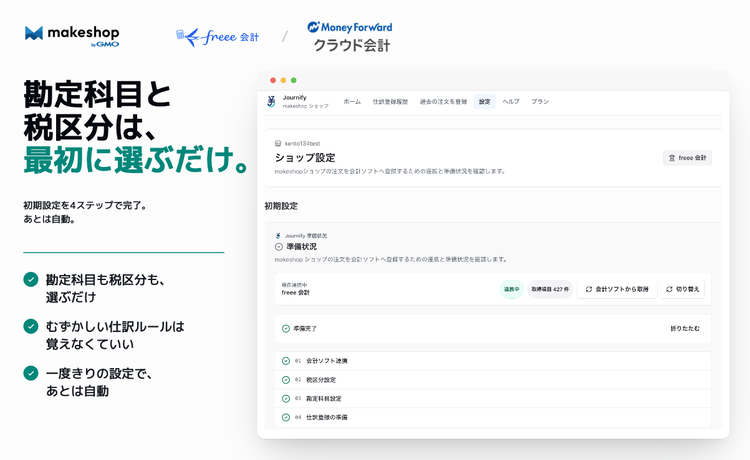
Task: Click the 会計ソフトから取得 button
Action: [x=617, y=289]
